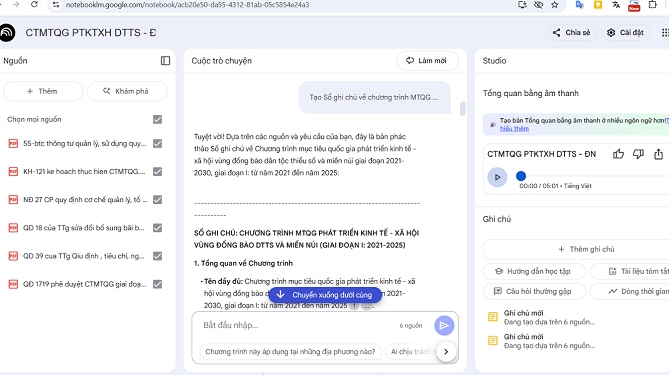
Task: Open Cài đặt settings
Action: coord(626,32)
